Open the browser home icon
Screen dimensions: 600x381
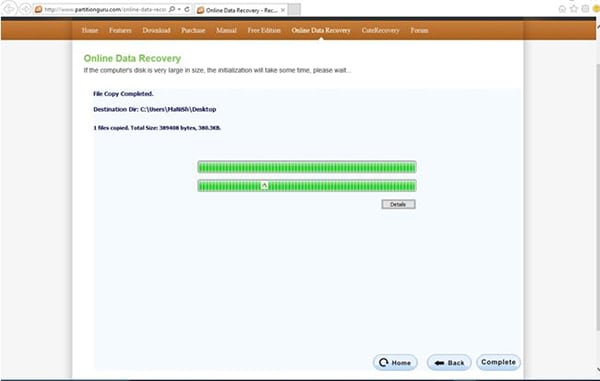(562, 9)
